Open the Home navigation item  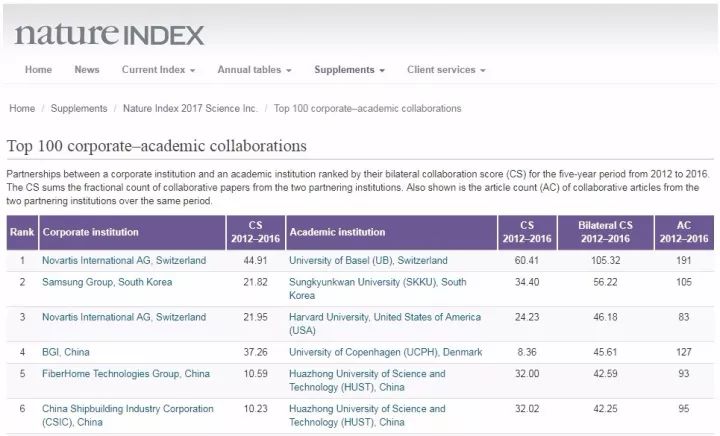[38, 70]
